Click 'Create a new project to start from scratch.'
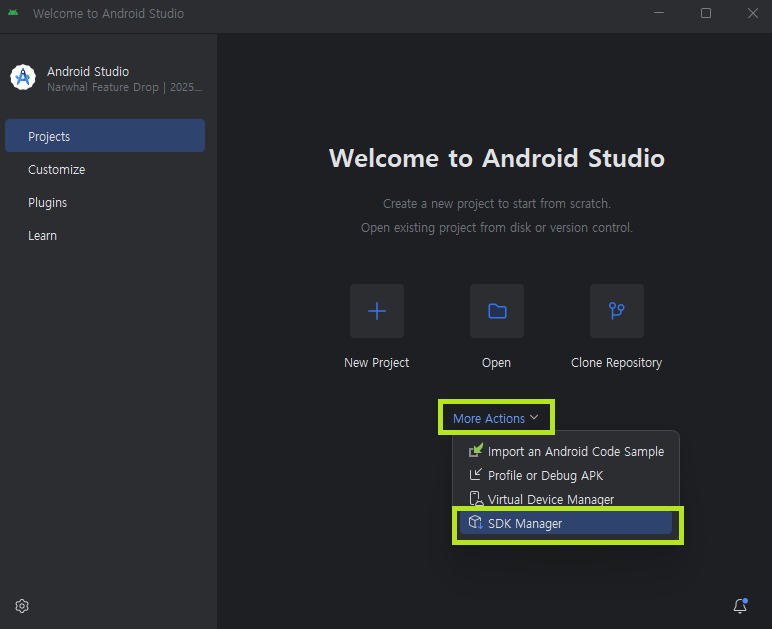The height and width of the screenshot is (629, 772). tap(497, 204)
